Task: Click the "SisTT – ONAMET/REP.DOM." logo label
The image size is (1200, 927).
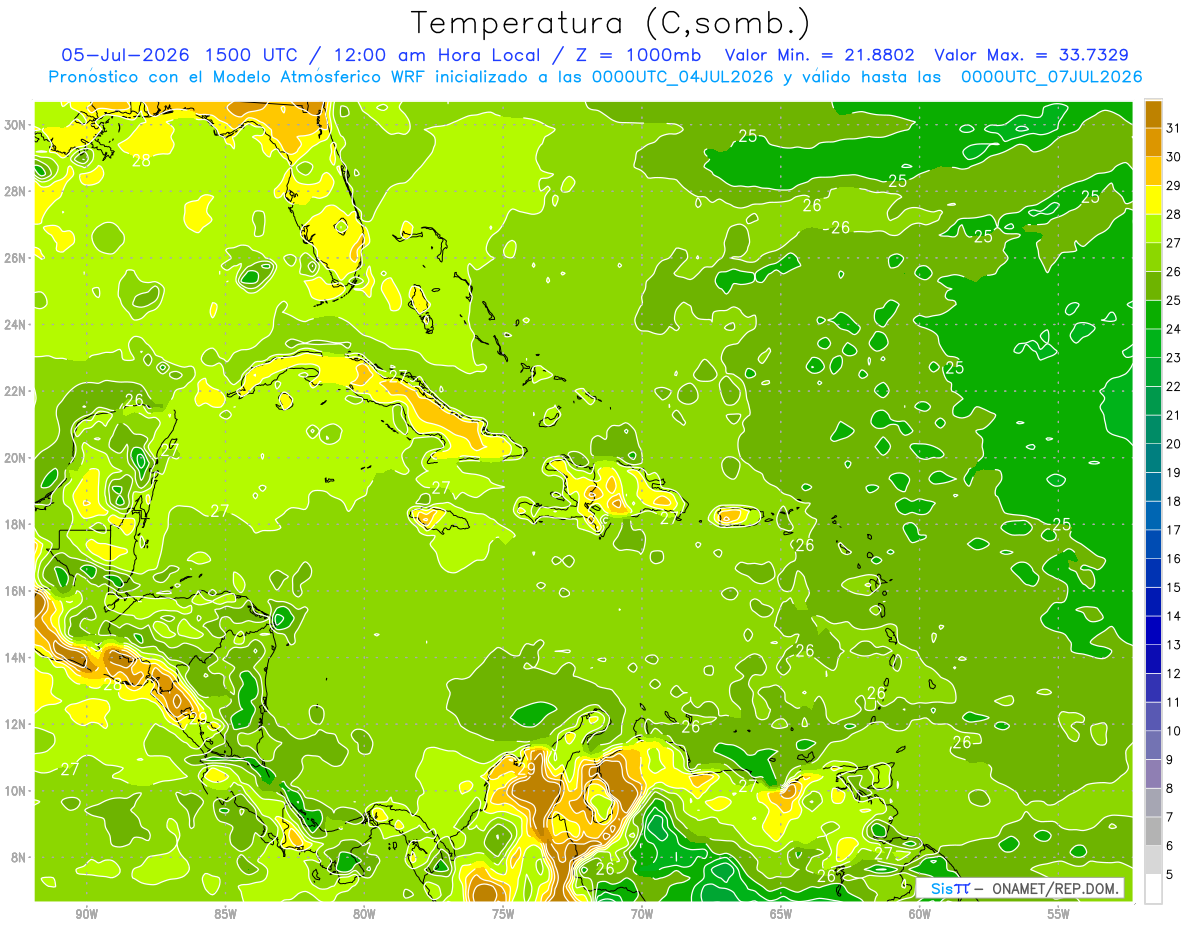Action: click(x=1020, y=888)
